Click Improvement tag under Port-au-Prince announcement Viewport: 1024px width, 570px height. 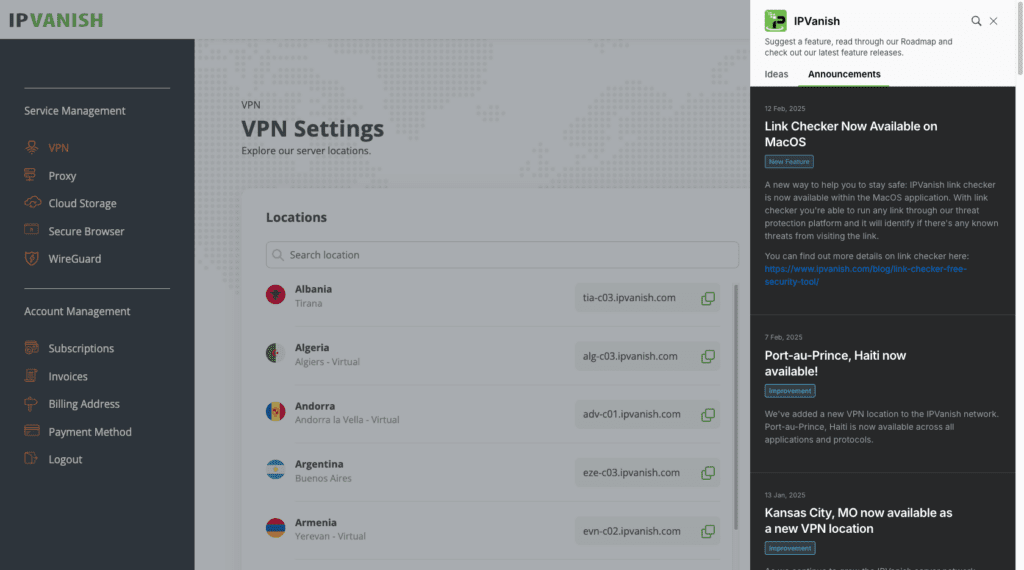[x=790, y=390]
